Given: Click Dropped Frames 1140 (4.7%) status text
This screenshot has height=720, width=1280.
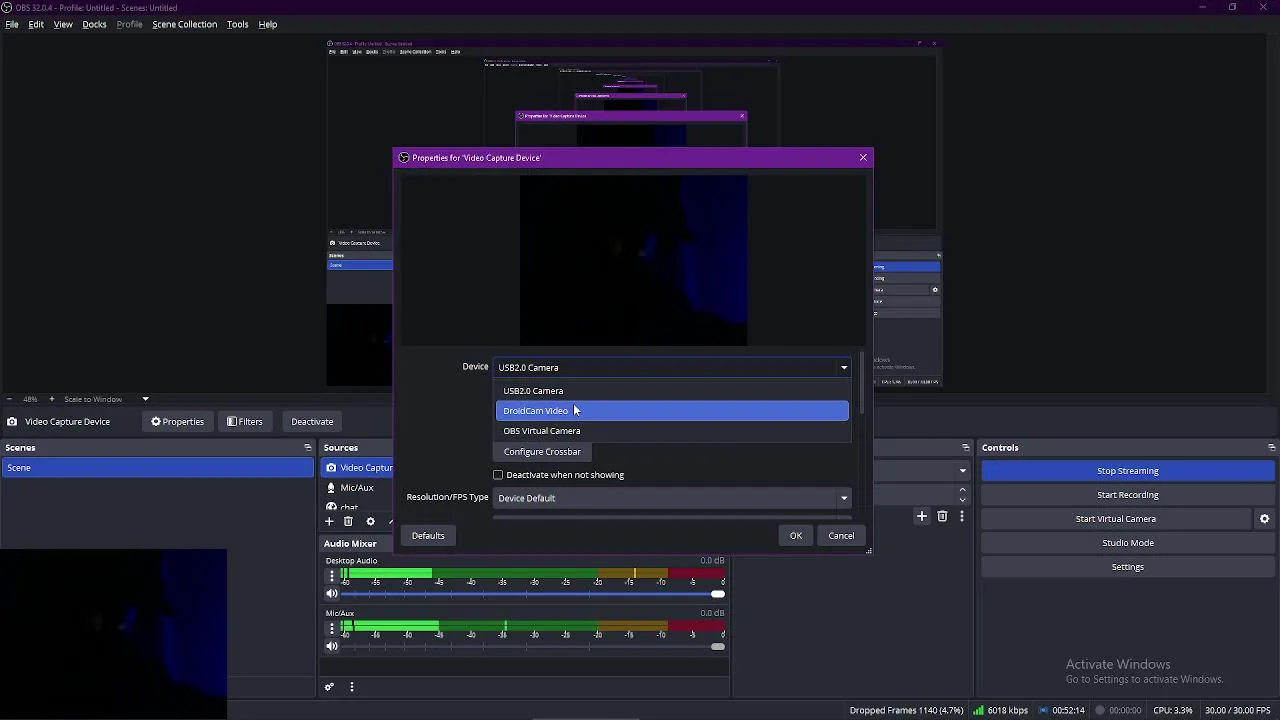Looking at the screenshot, I should (906, 710).
